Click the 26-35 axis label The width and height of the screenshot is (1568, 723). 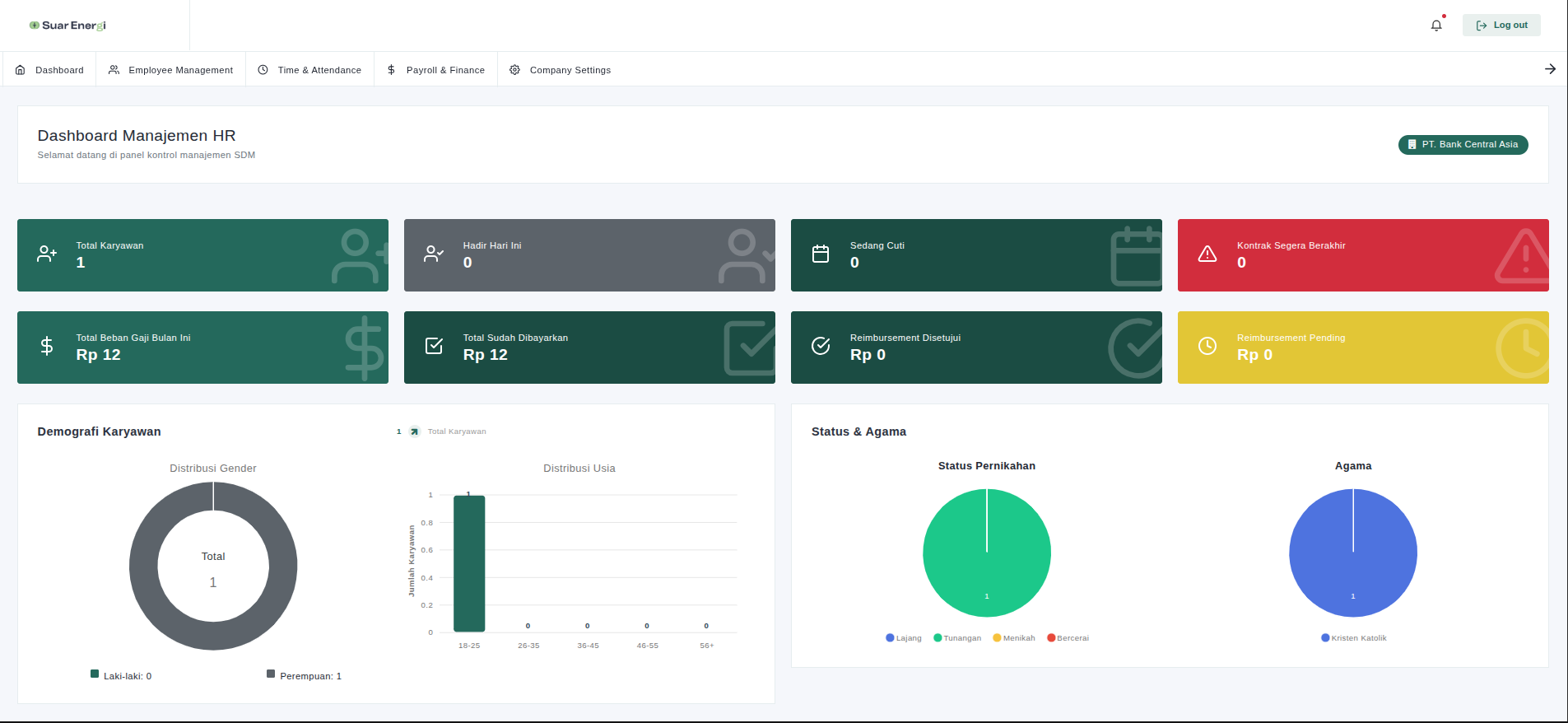[x=528, y=646]
